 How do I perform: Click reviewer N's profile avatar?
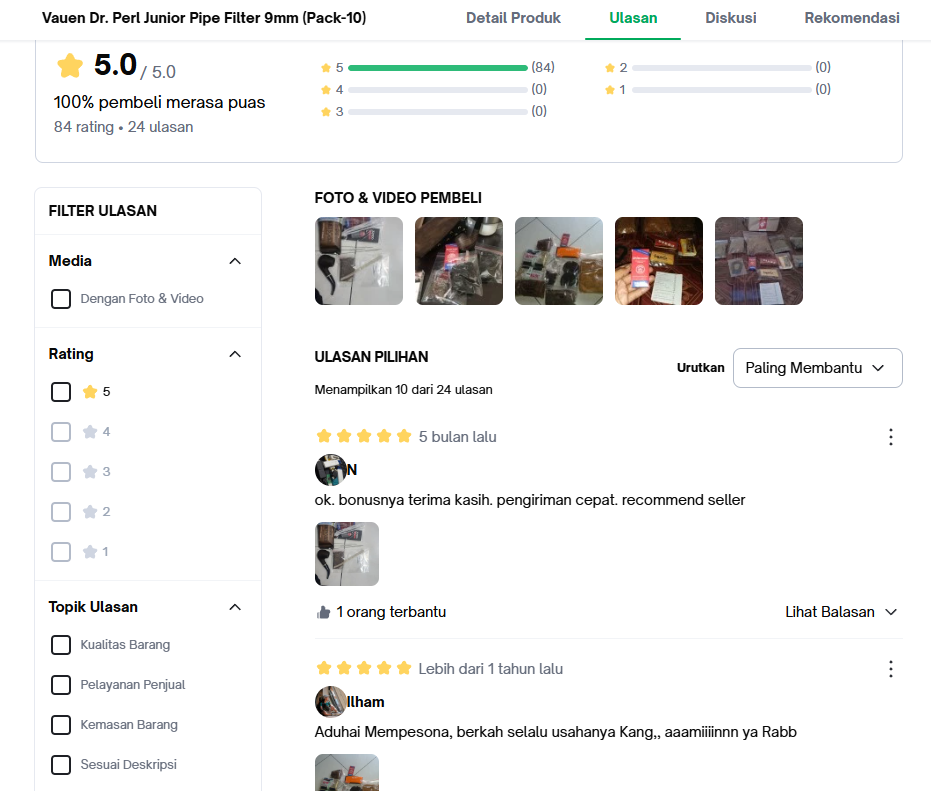330,470
